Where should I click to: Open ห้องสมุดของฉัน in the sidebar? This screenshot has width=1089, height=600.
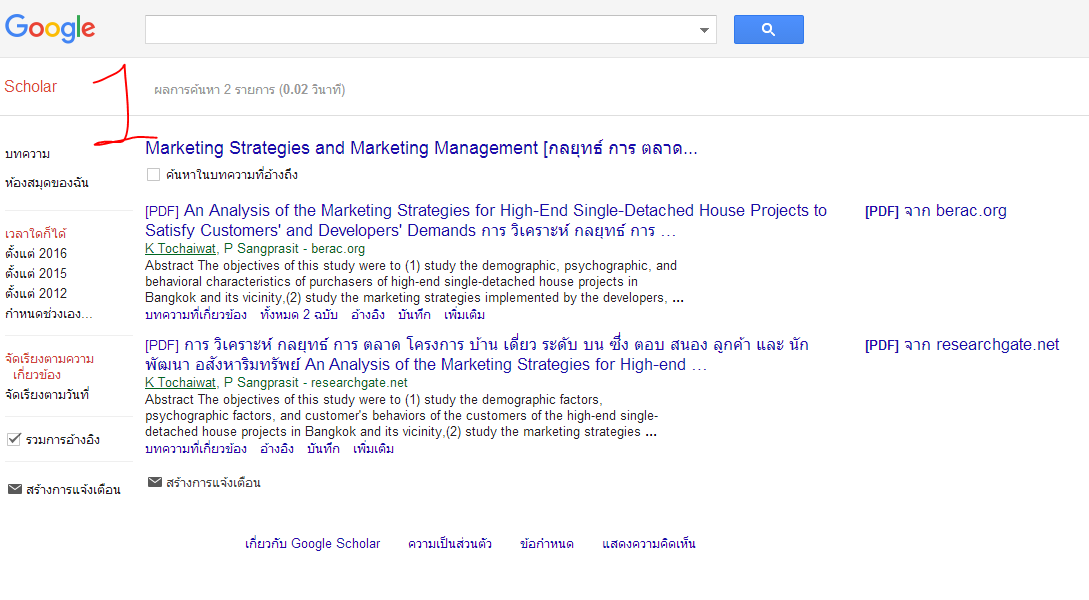(47, 183)
